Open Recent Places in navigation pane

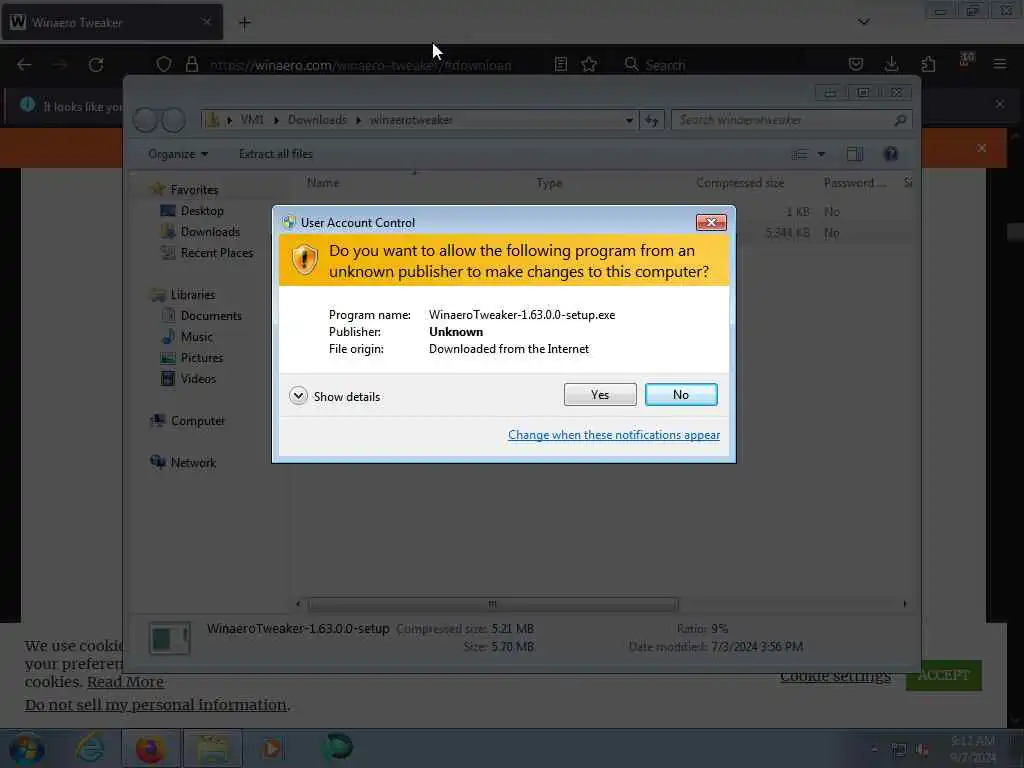click(x=216, y=253)
